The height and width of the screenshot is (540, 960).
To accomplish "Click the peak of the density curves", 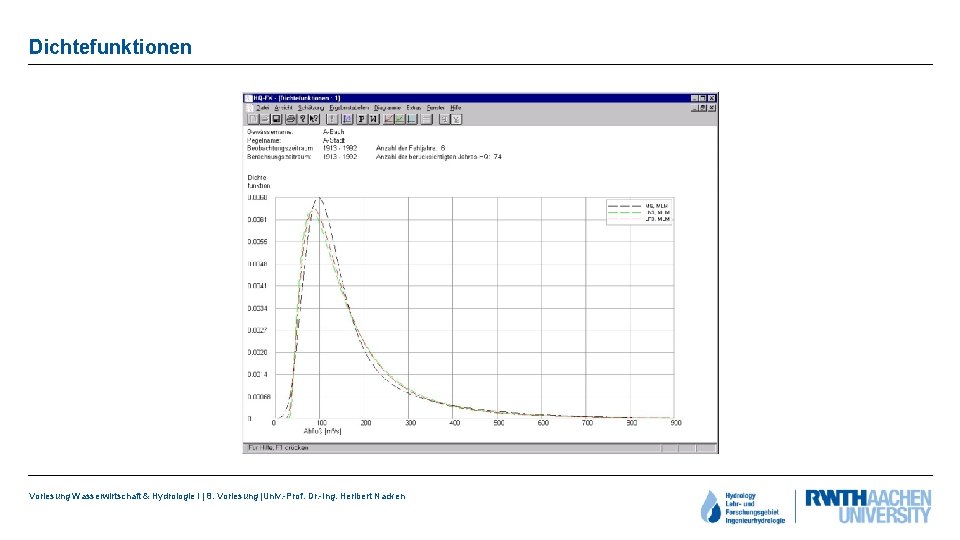I will (318, 198).
